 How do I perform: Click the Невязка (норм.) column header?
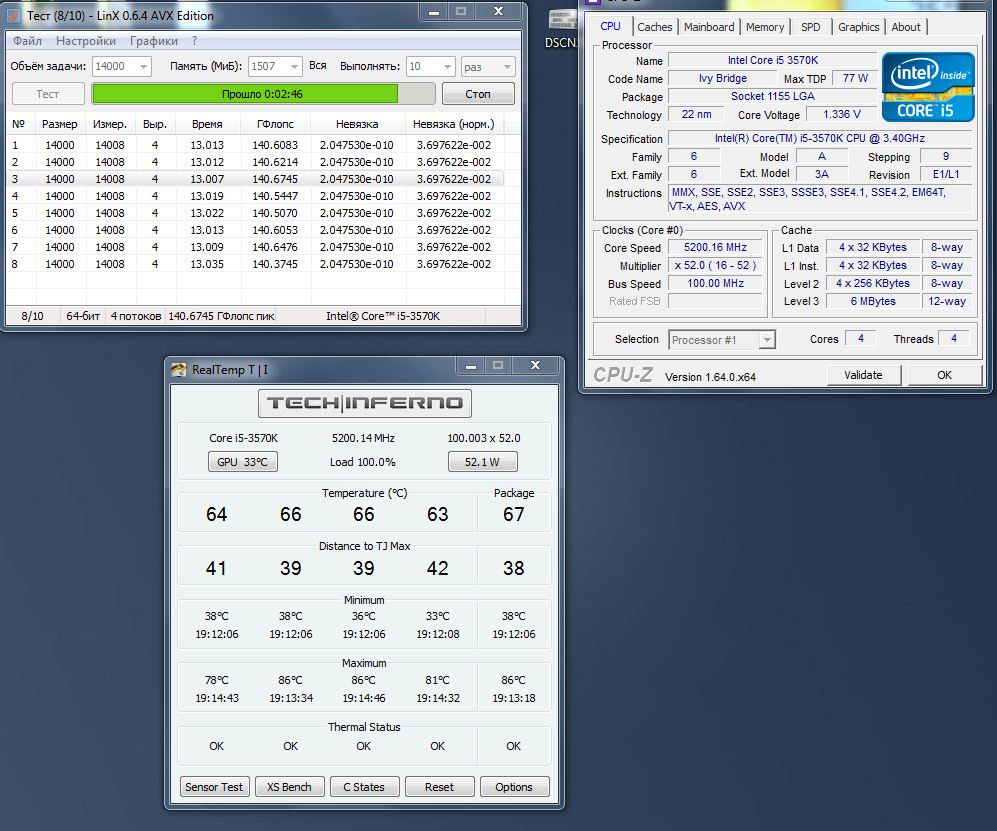[453, 124]
